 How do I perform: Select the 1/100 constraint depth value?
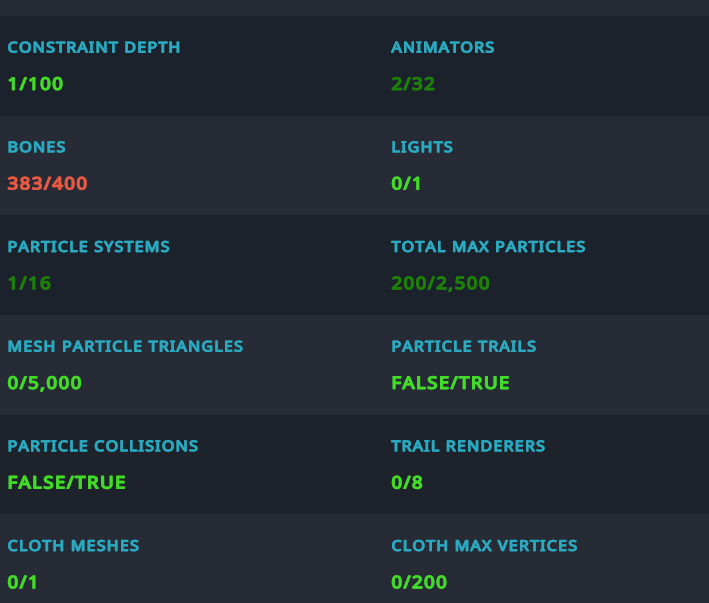click(35, 83)
